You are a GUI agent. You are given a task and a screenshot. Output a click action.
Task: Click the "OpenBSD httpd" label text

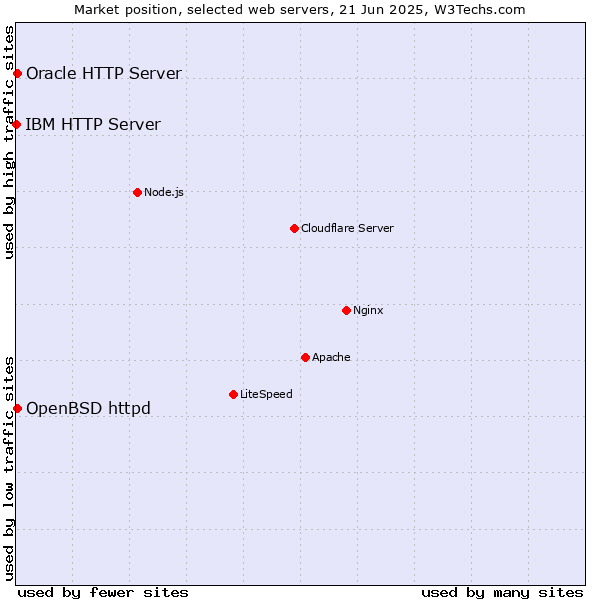[x=88, y=408]
